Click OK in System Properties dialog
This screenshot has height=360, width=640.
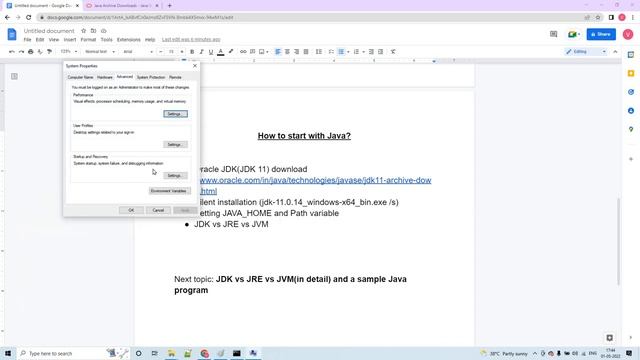[131, 210]
